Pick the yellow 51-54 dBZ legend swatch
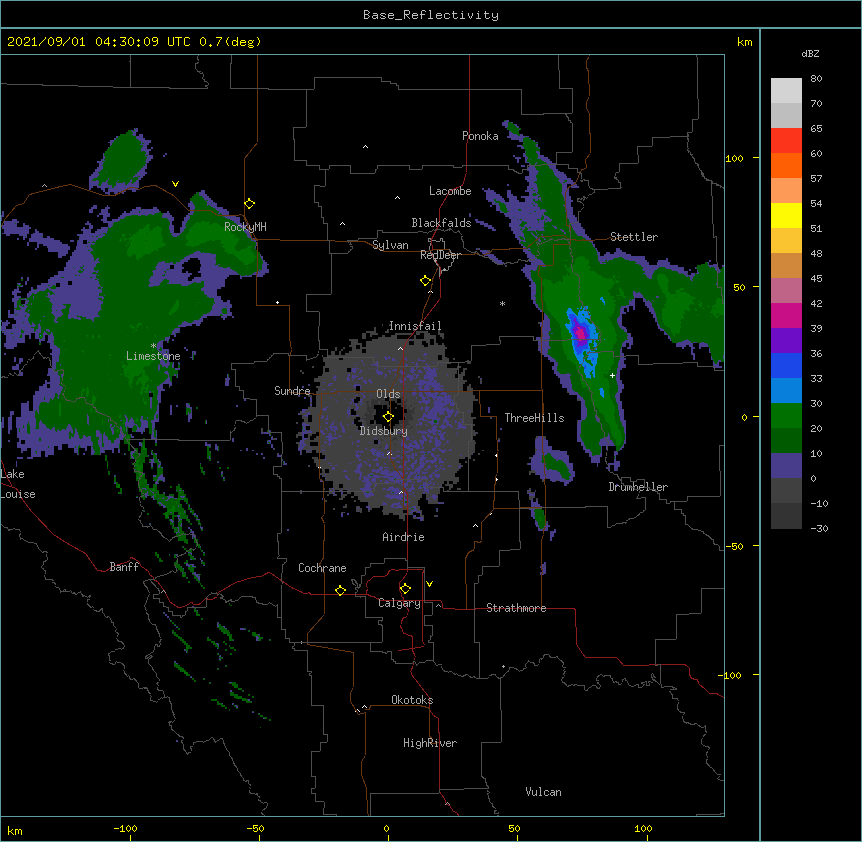Screen dimensions: 862x842 786,215
